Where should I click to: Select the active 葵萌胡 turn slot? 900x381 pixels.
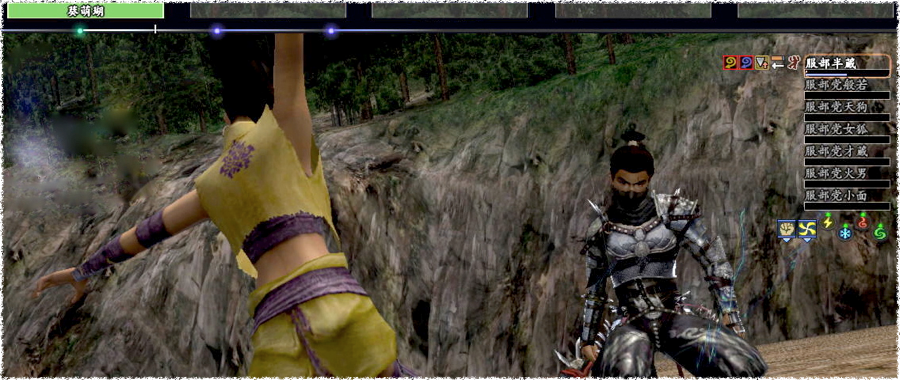(86, 10)
